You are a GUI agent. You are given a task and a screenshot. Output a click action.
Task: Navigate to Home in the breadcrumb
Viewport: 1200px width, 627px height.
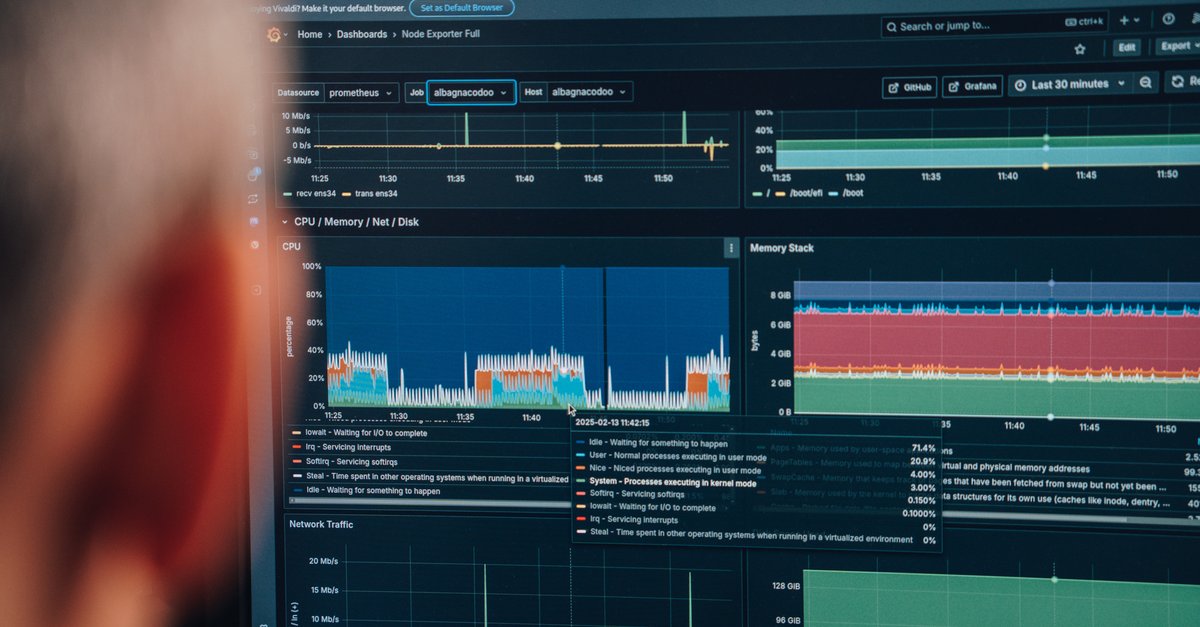pos(310,34)
